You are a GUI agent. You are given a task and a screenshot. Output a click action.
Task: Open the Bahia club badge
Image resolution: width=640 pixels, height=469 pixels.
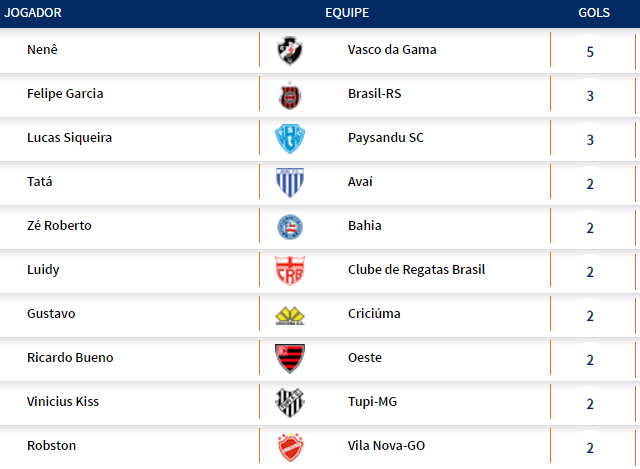(290, 227)
